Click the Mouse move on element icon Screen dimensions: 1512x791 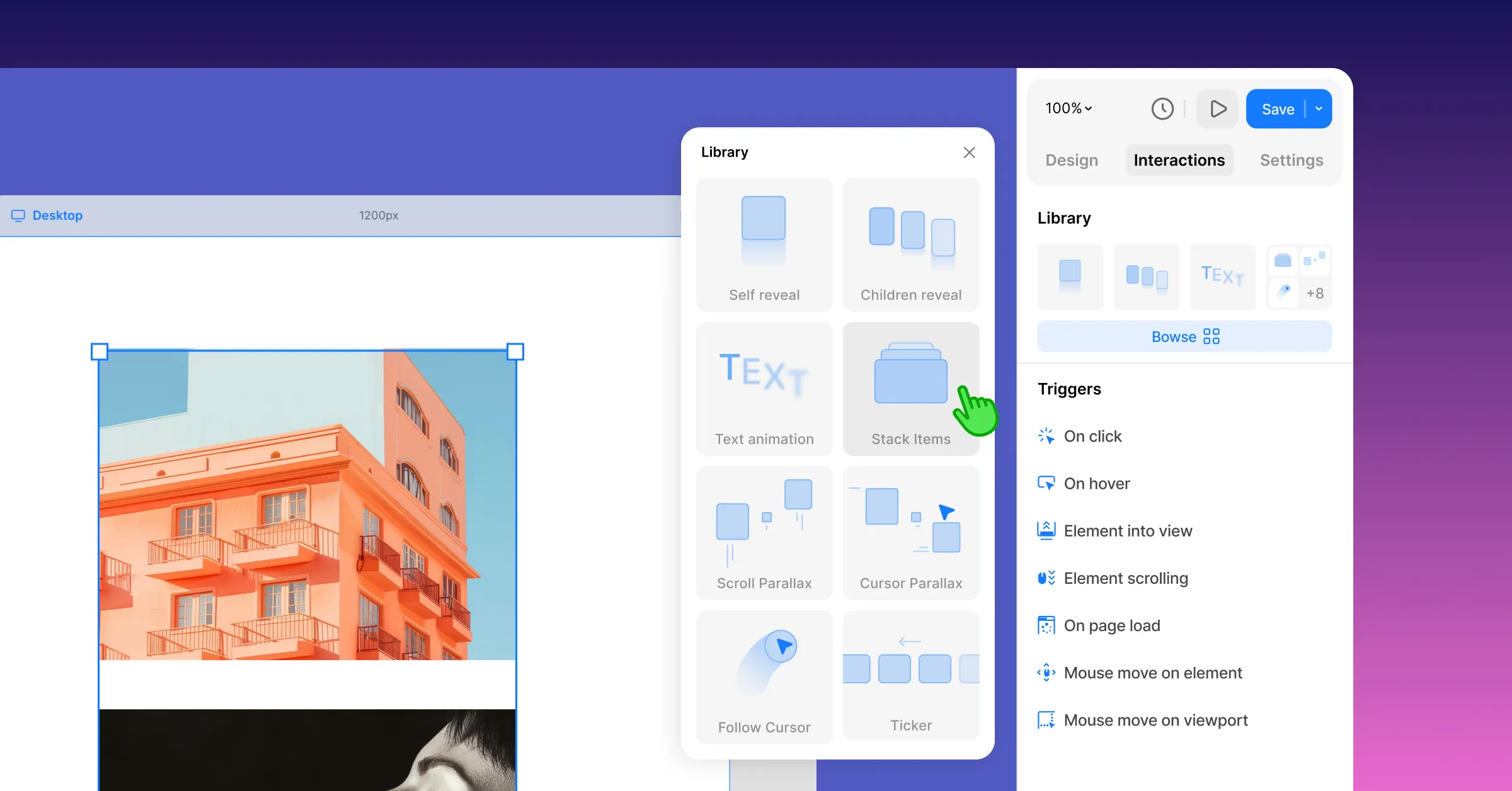[x=1046, y=673]
